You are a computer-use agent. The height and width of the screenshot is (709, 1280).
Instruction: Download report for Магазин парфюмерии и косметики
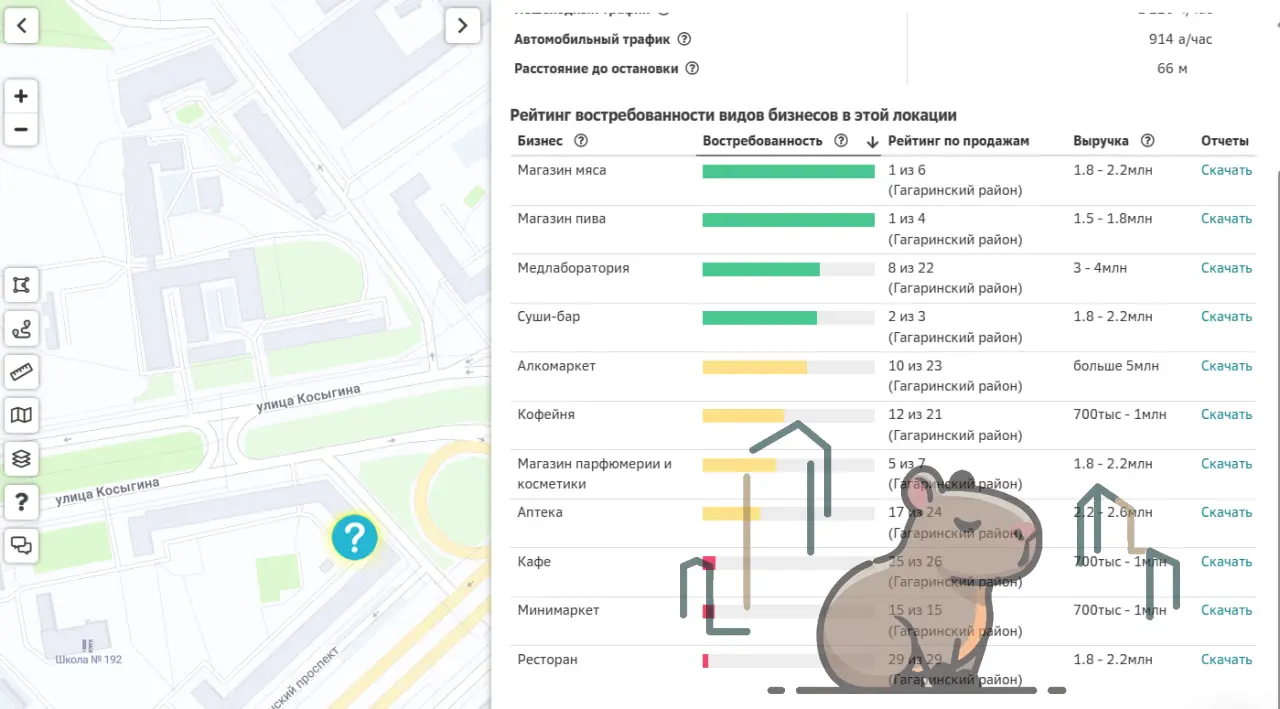(1226, 464)
